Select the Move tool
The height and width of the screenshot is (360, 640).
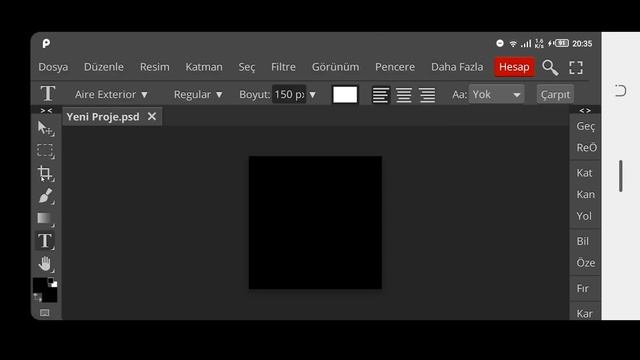point(45,128)
